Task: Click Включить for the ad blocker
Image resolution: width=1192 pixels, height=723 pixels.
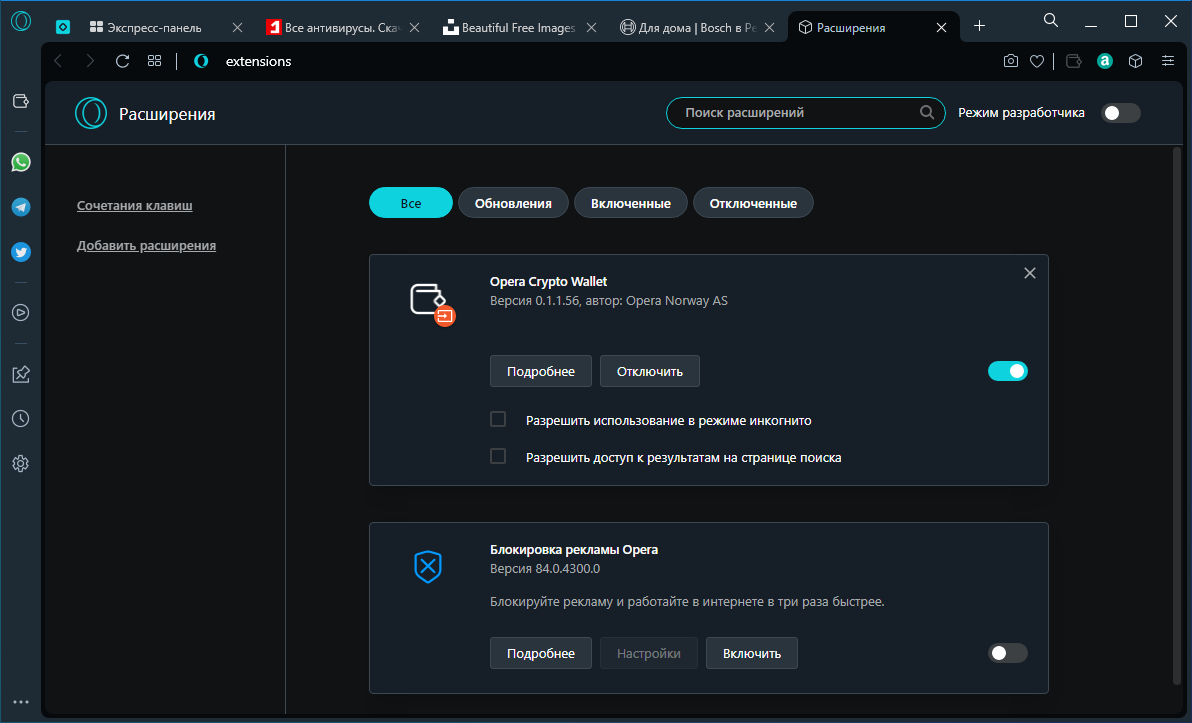Action: coord(752,653)
